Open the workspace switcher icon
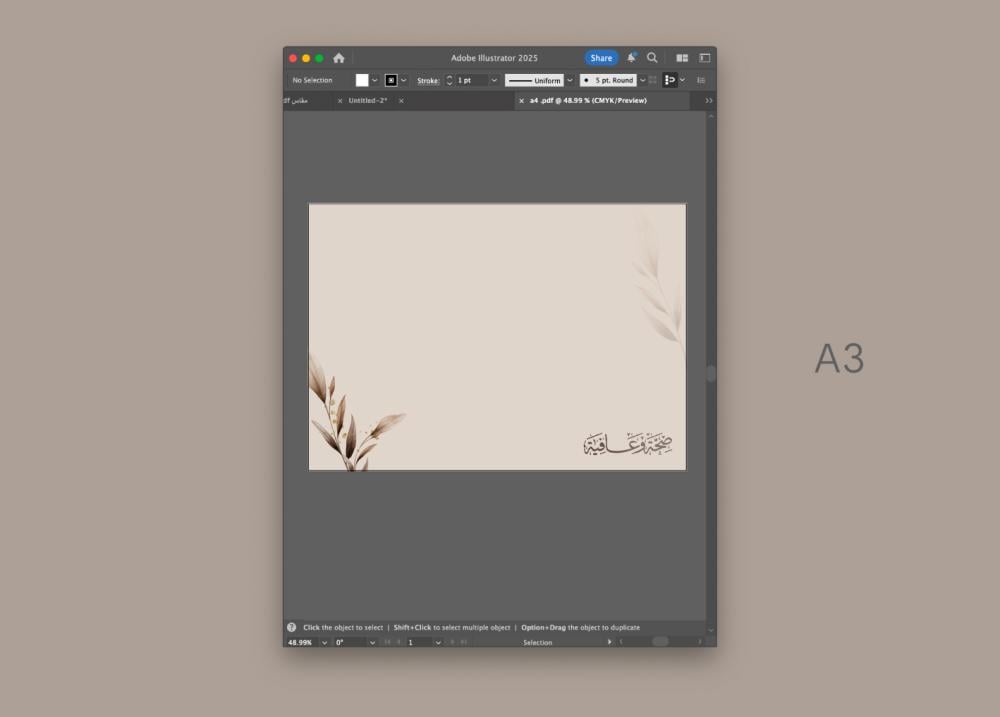This screenshot has height=717, width=1000. click(x=704, y=58)
